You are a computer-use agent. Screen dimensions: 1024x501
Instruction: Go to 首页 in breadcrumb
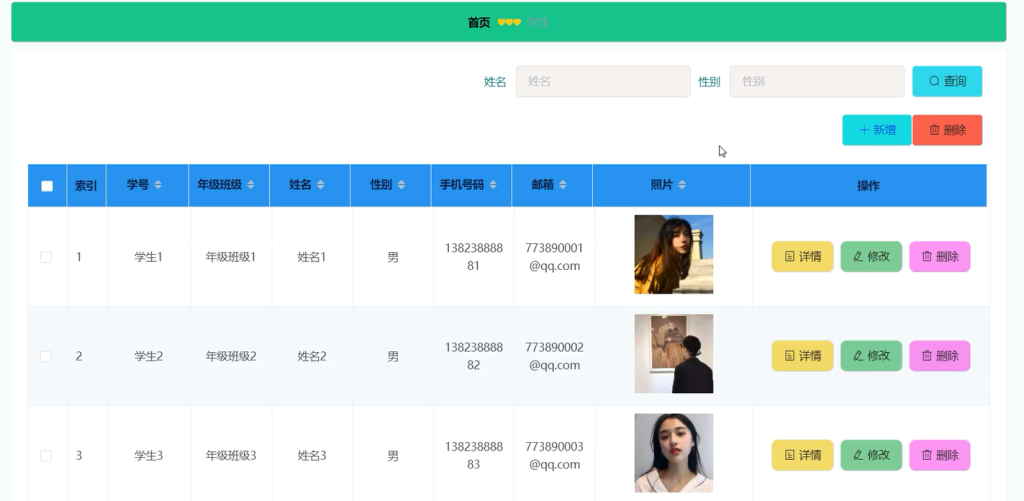click(479, 22)
